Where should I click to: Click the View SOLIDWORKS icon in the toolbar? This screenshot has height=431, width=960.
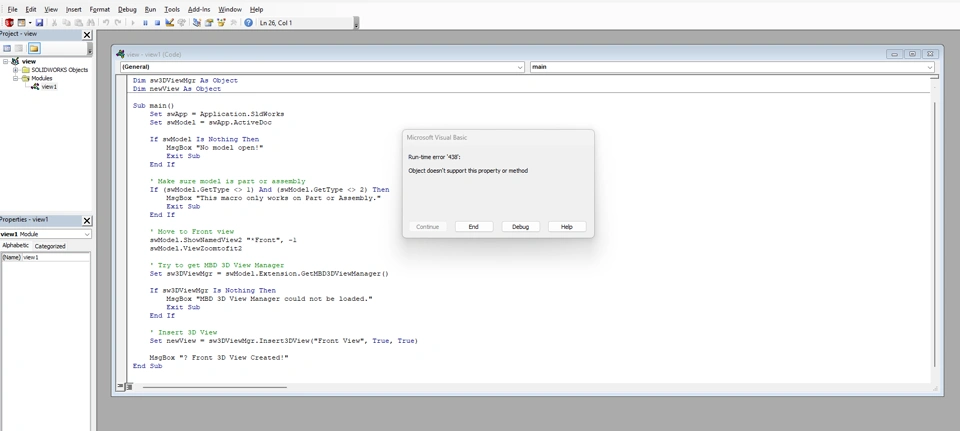[x=9, y=23]
